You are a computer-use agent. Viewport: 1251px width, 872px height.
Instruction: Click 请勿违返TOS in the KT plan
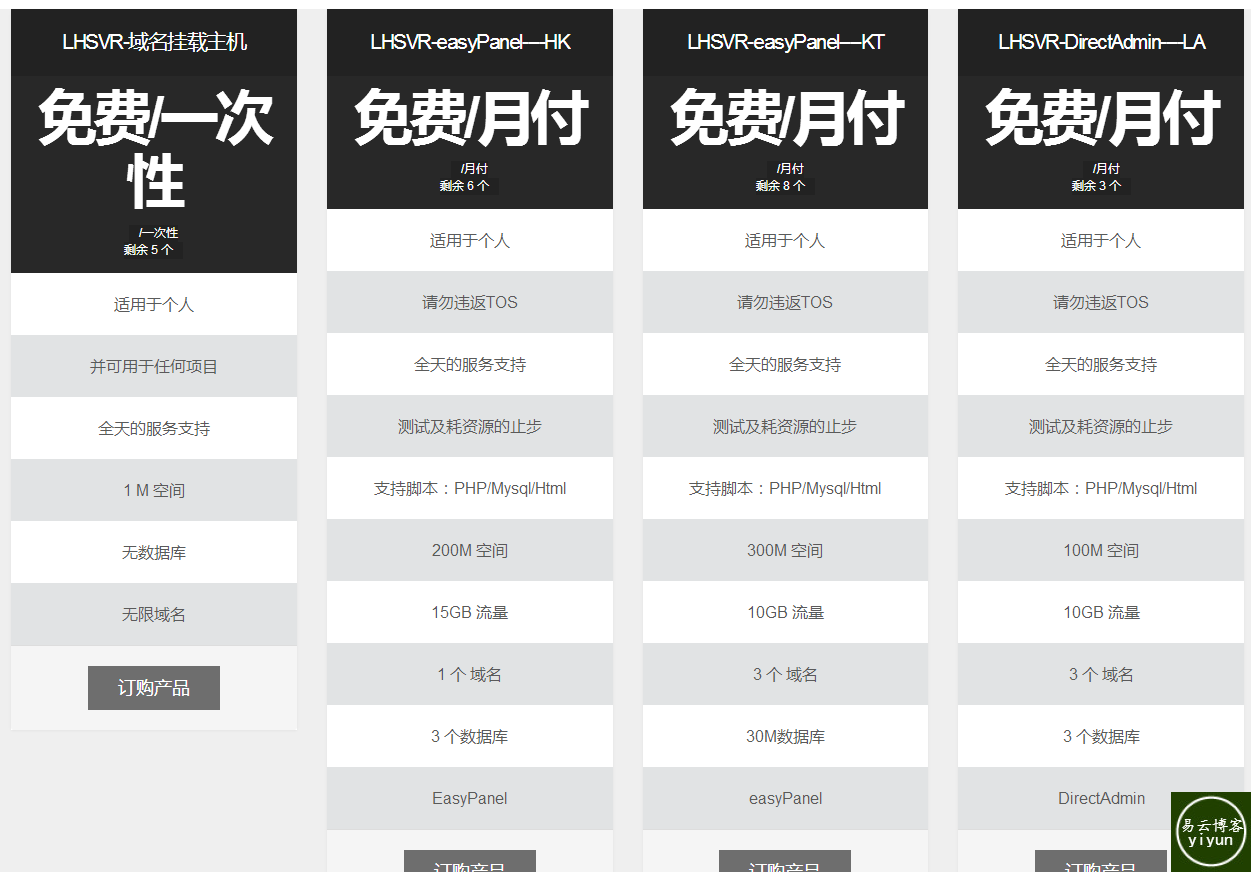tap(785, 302)
